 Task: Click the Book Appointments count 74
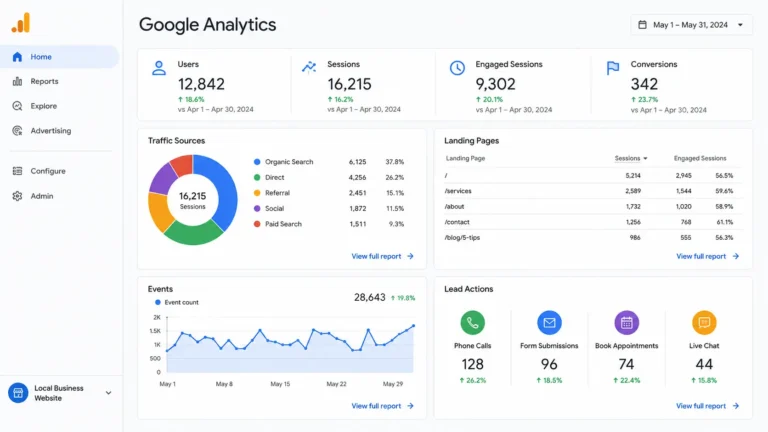pos(626,364)
